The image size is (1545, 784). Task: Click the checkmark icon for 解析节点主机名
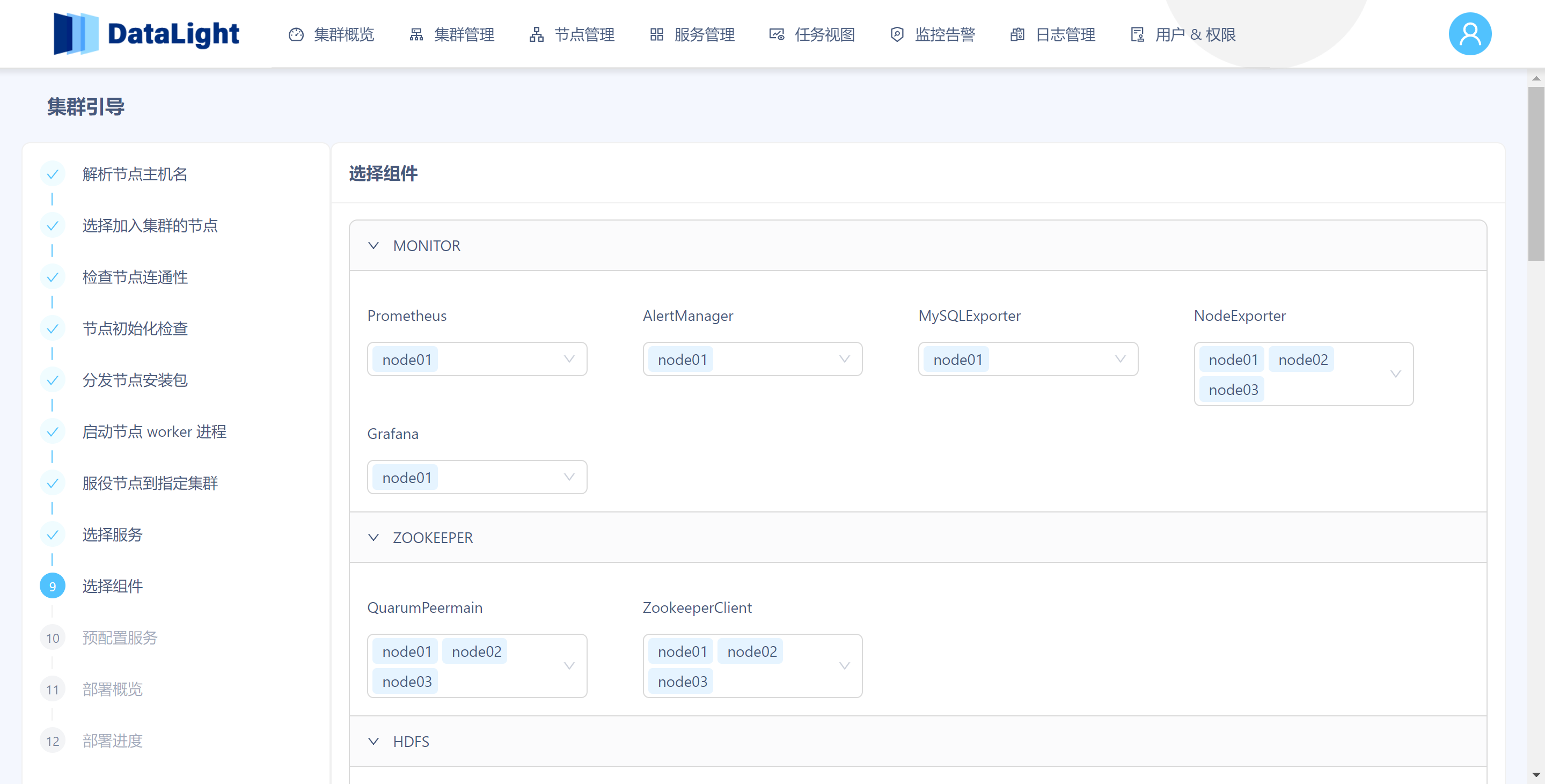(52, 174)
